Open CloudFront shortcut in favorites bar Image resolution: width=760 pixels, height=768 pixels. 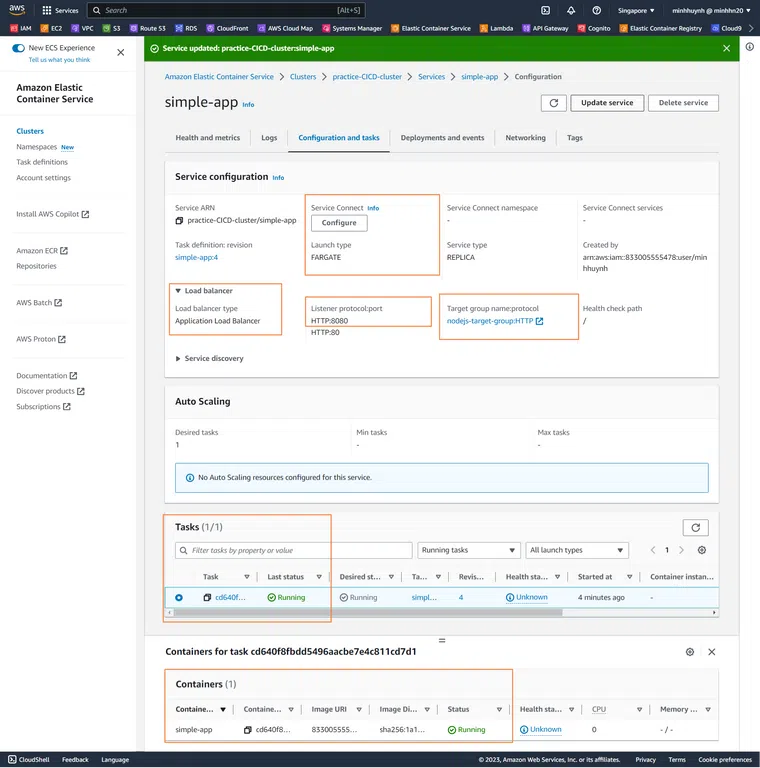pyautogui.click(x=227, y=28)
